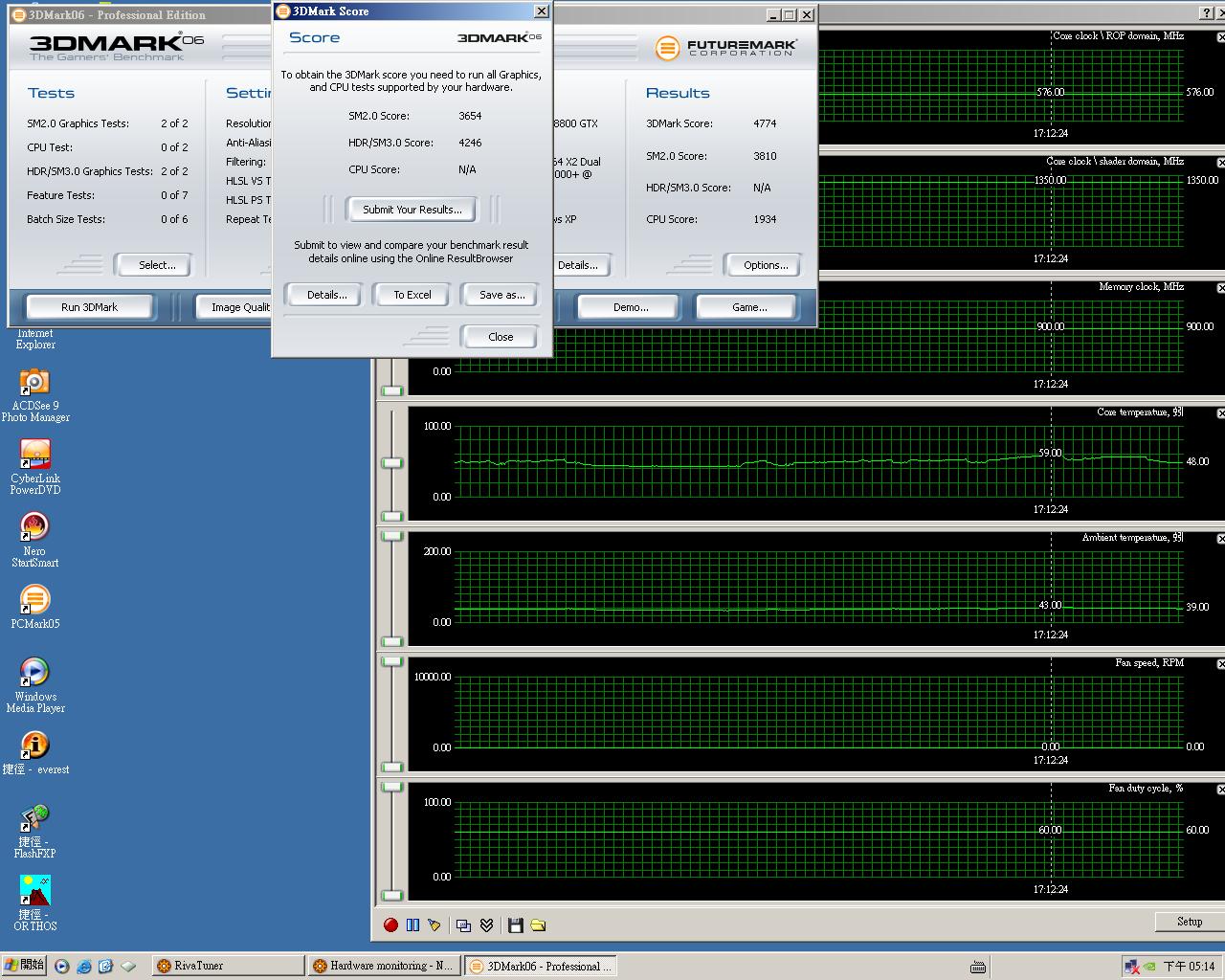Open log file with the folder icon
The image size is (1225, 980).
point(538,924)
